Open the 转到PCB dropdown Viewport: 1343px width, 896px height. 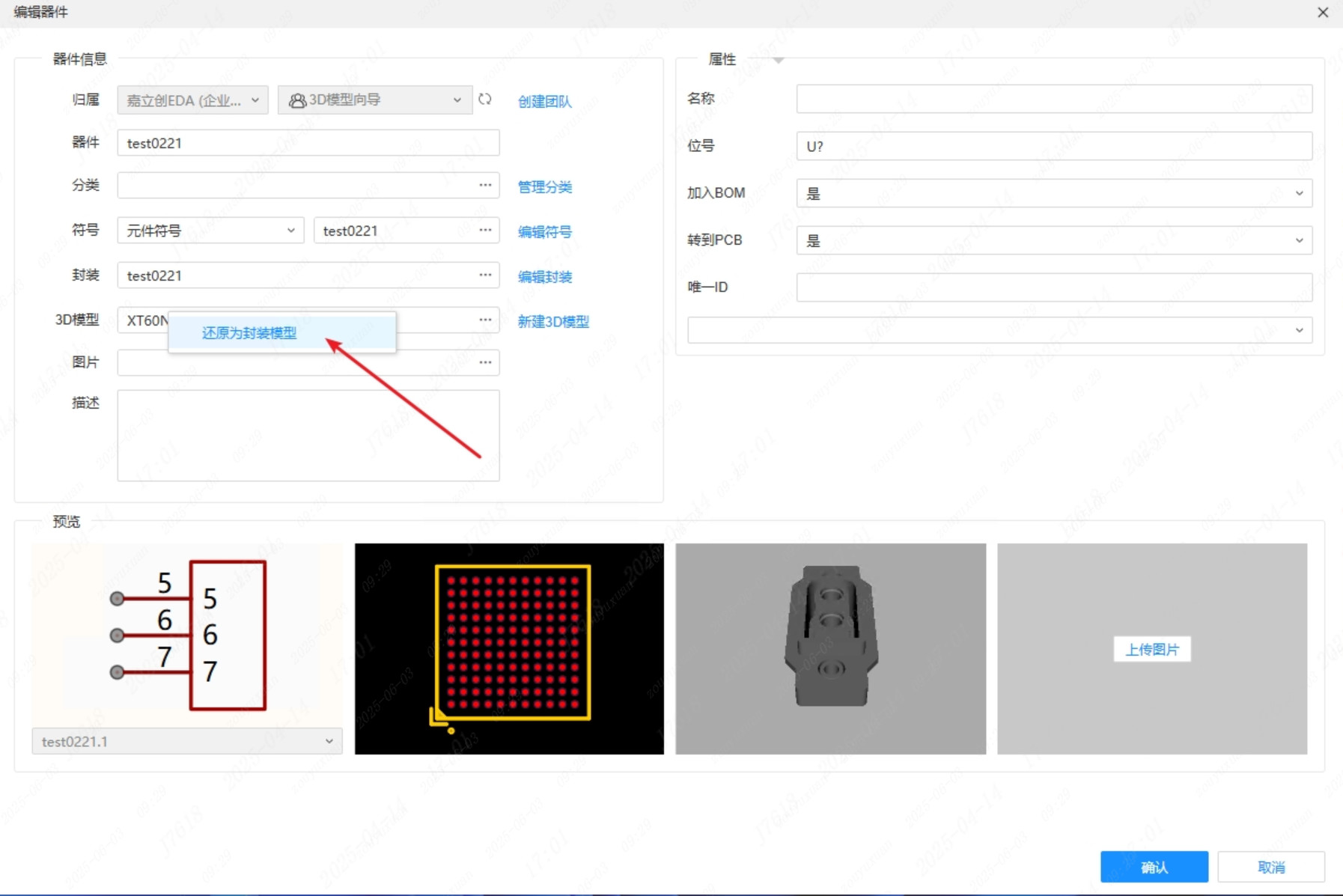point(1053,241)
